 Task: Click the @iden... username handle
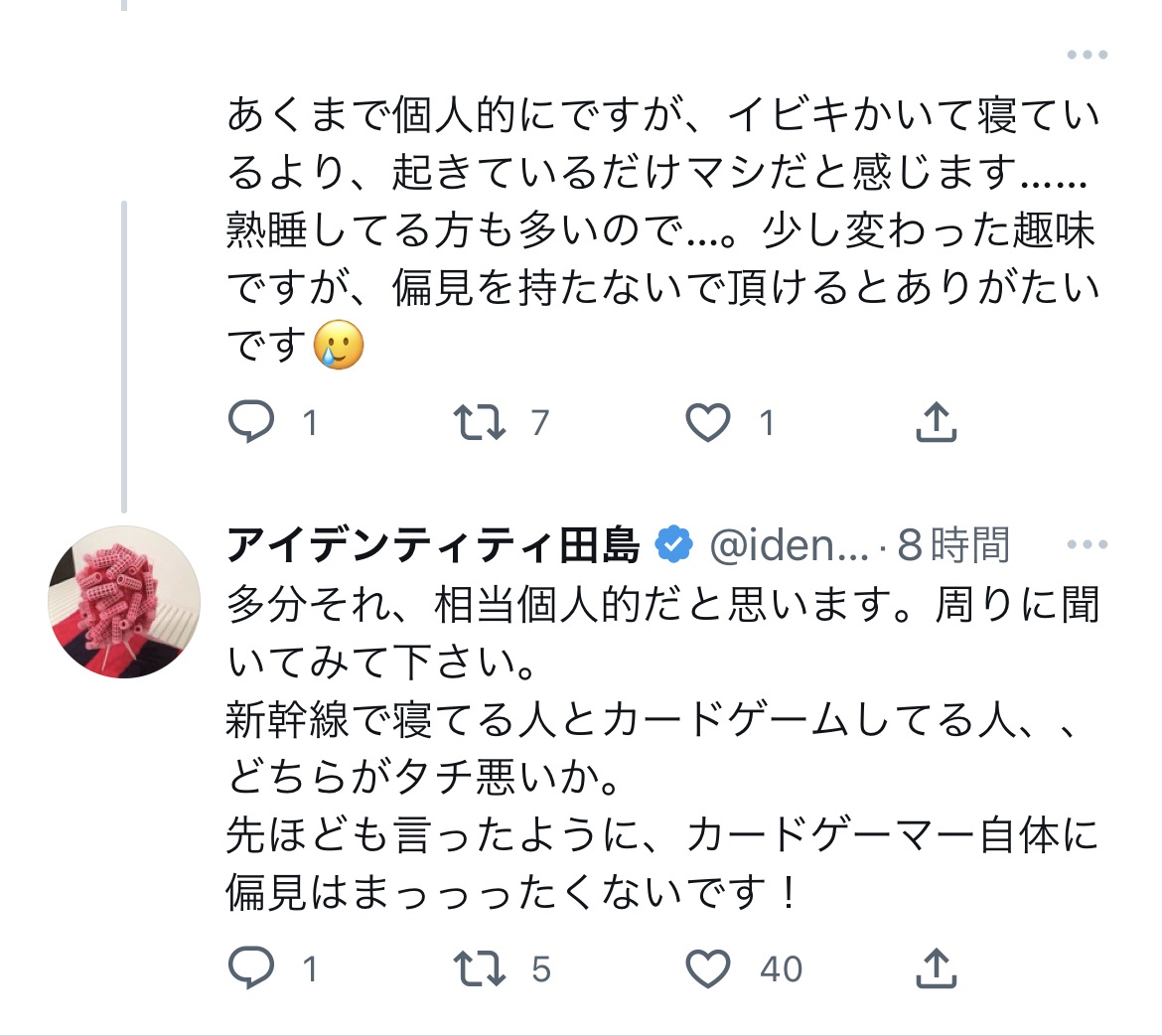(789, 544)
